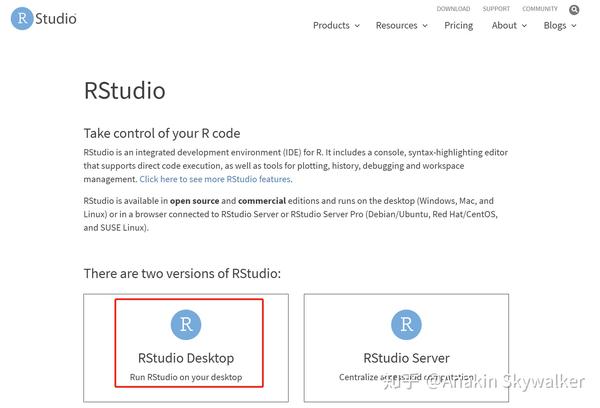Viewport: 600px width, 408px height.
Task: Click 'There are two versions of RStudio:' heading
Action: click(182, 274)
